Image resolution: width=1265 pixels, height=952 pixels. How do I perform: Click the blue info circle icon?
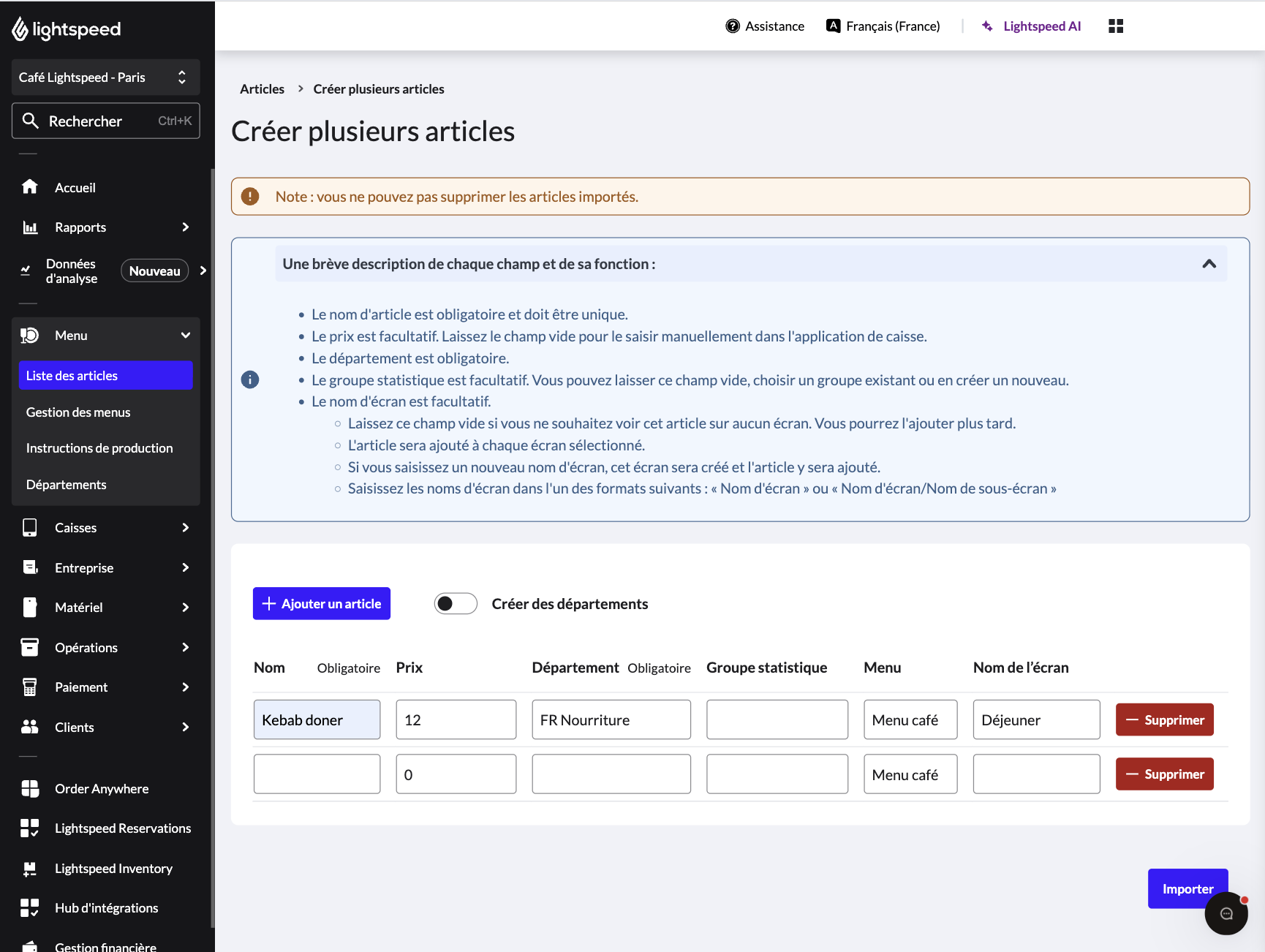point(250,379)
